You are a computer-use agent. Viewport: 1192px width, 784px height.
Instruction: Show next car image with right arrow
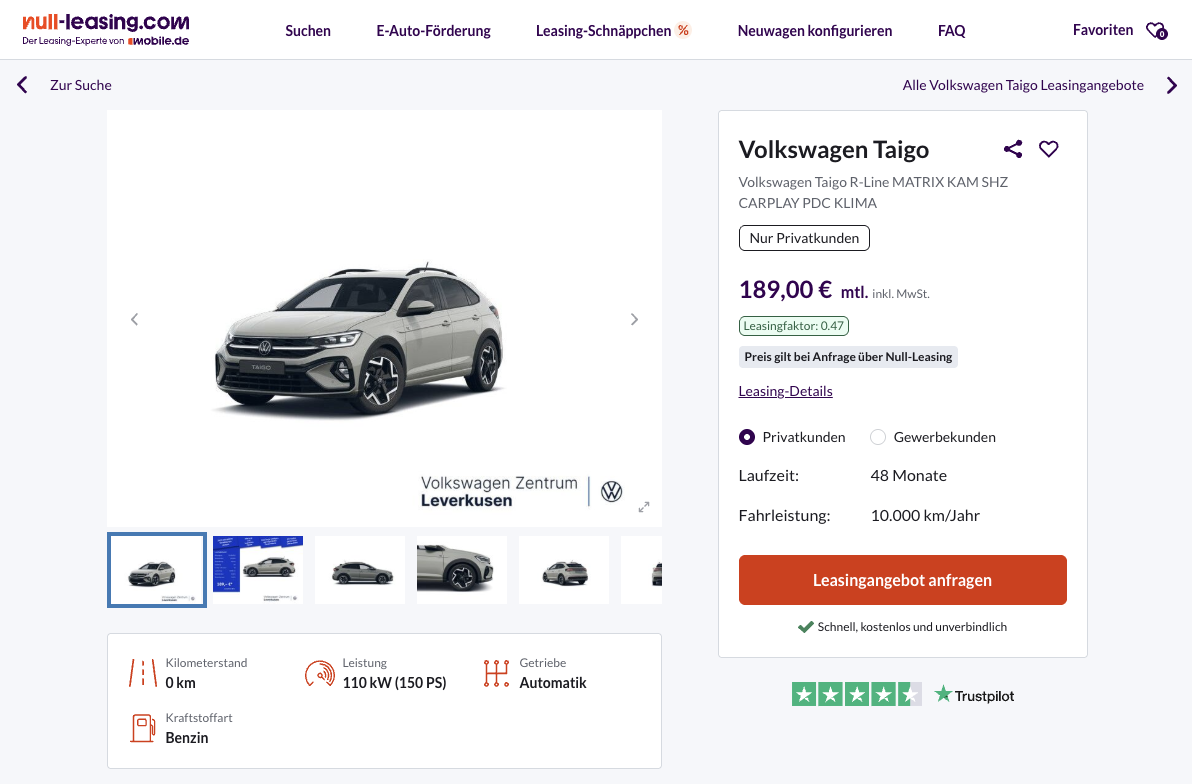[x=634, y=319]
